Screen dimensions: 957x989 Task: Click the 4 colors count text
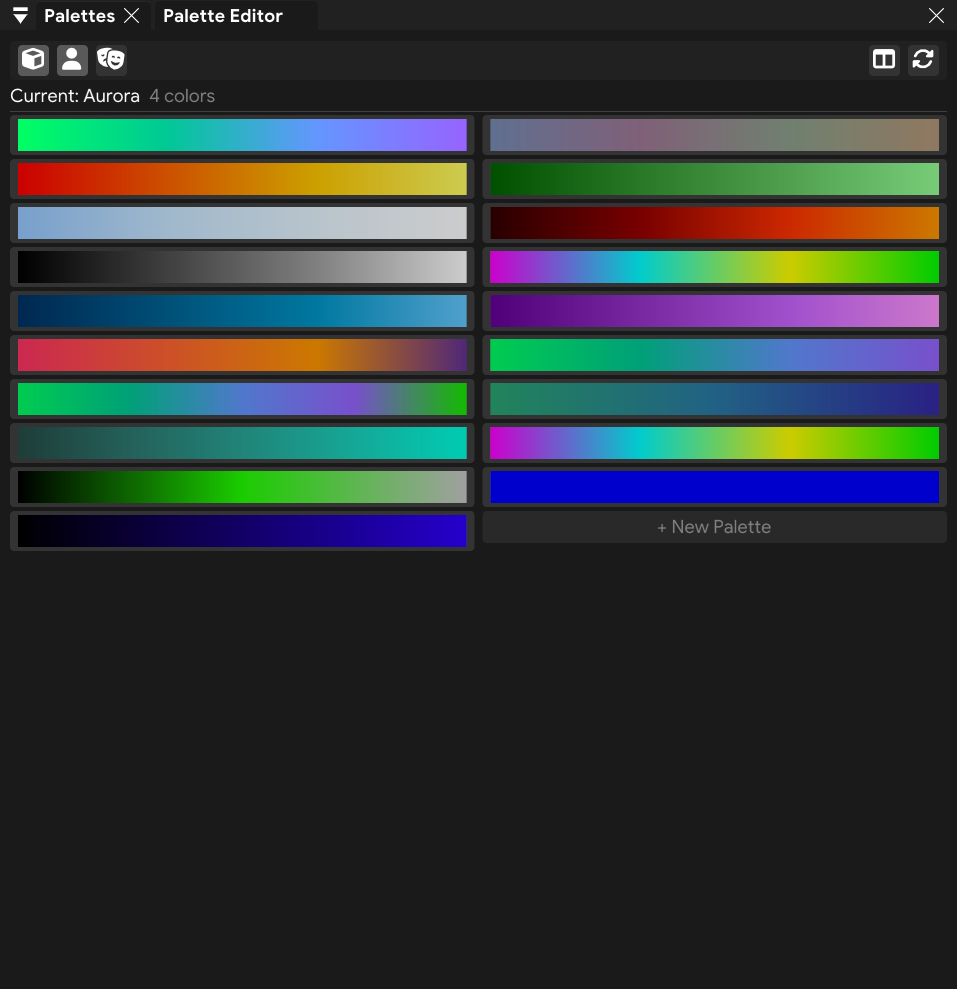coord(182,96)
